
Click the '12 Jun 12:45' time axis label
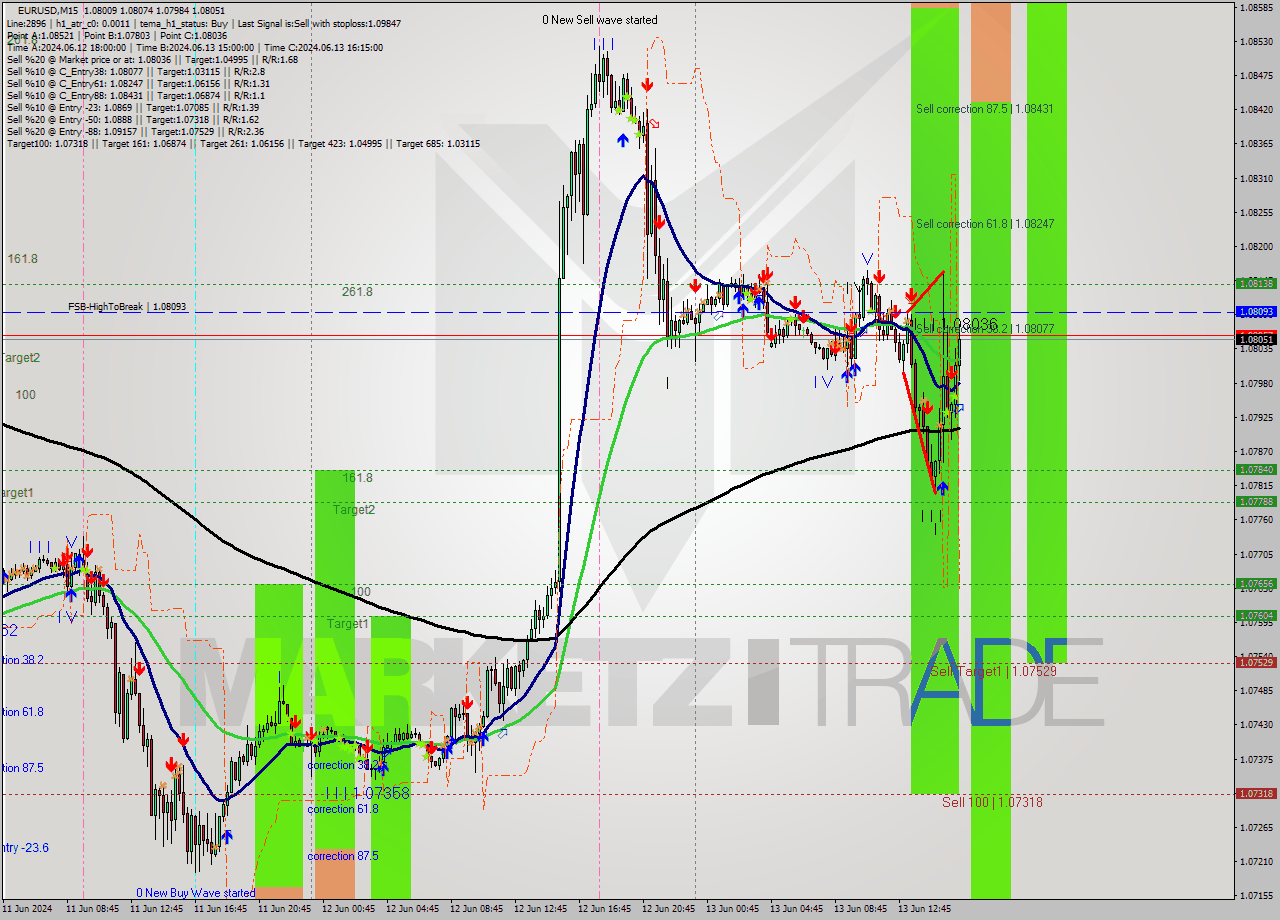pyautogui.click(x=541, y=910)
